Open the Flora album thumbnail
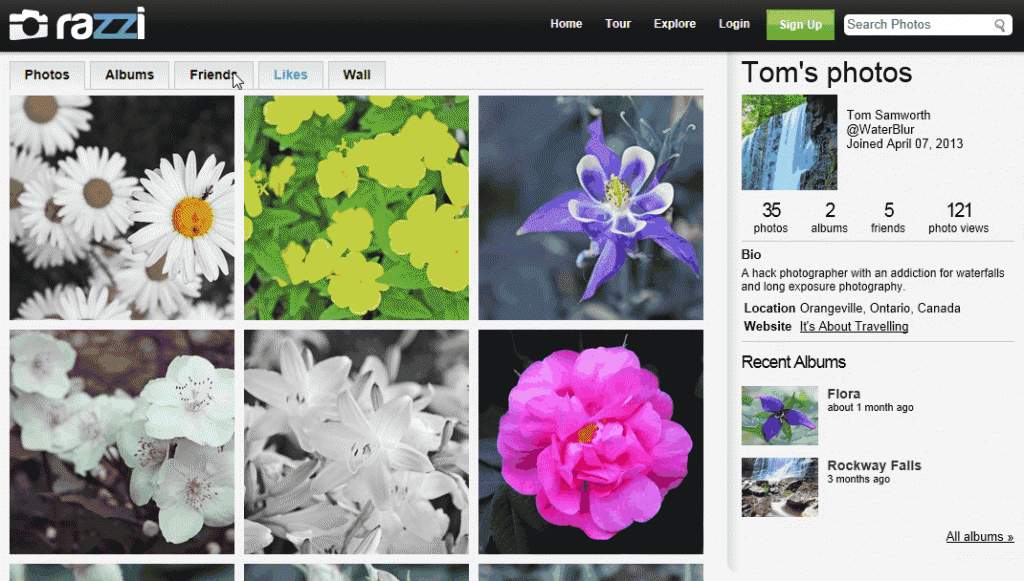 779,415
